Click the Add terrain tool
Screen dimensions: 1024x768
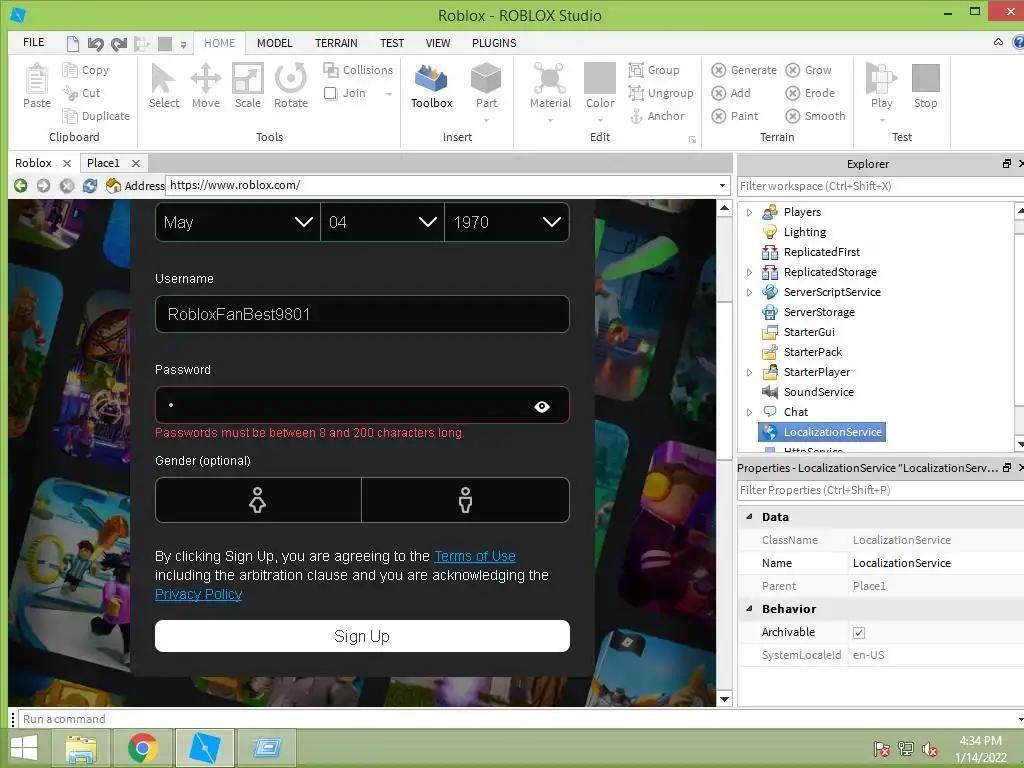pos(731,93)
